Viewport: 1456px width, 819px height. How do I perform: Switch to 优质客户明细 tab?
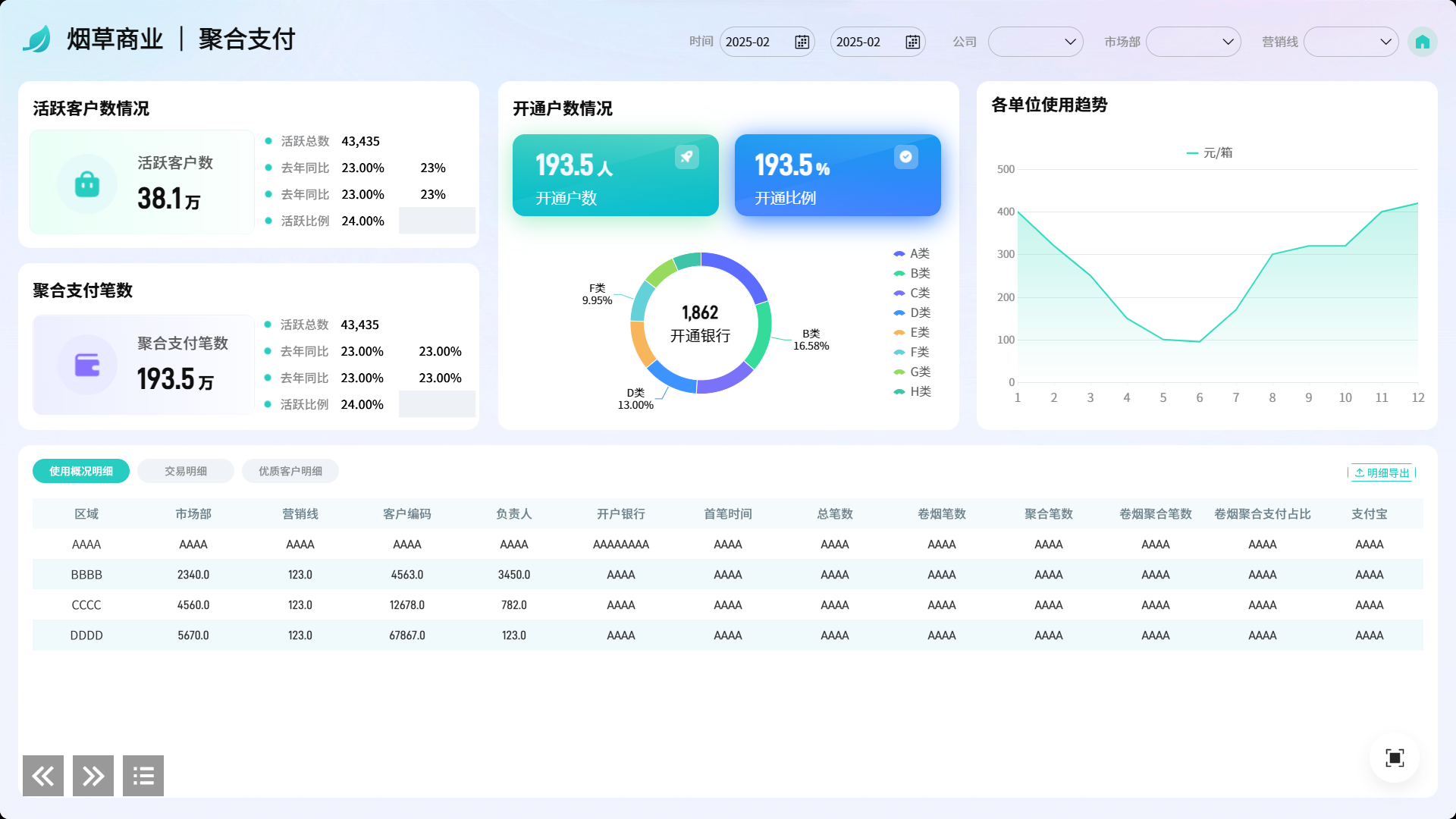tap(290, 471)
